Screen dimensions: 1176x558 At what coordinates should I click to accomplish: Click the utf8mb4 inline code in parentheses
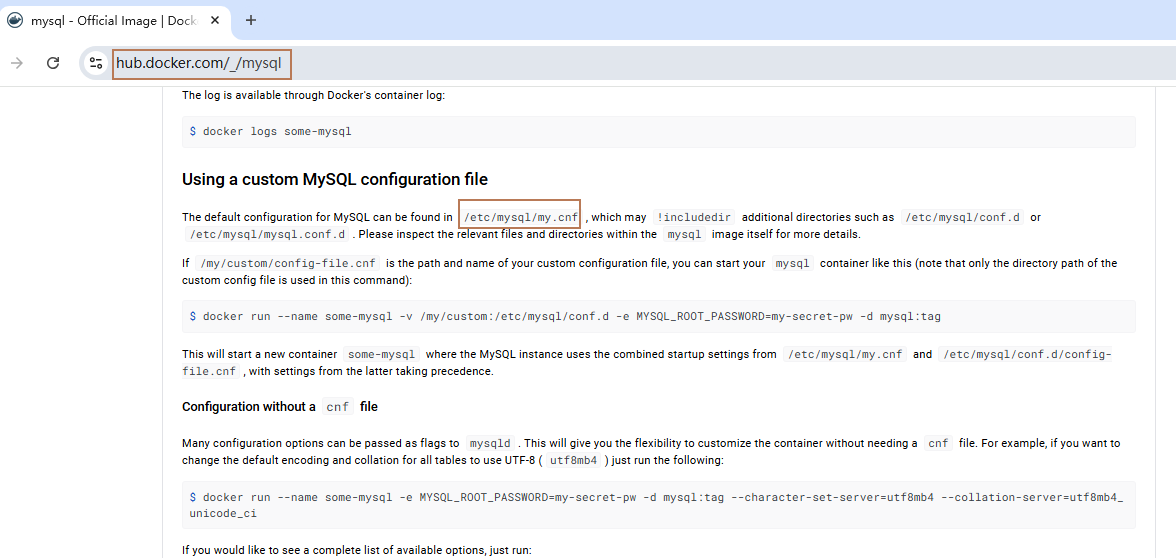(574, 460)
